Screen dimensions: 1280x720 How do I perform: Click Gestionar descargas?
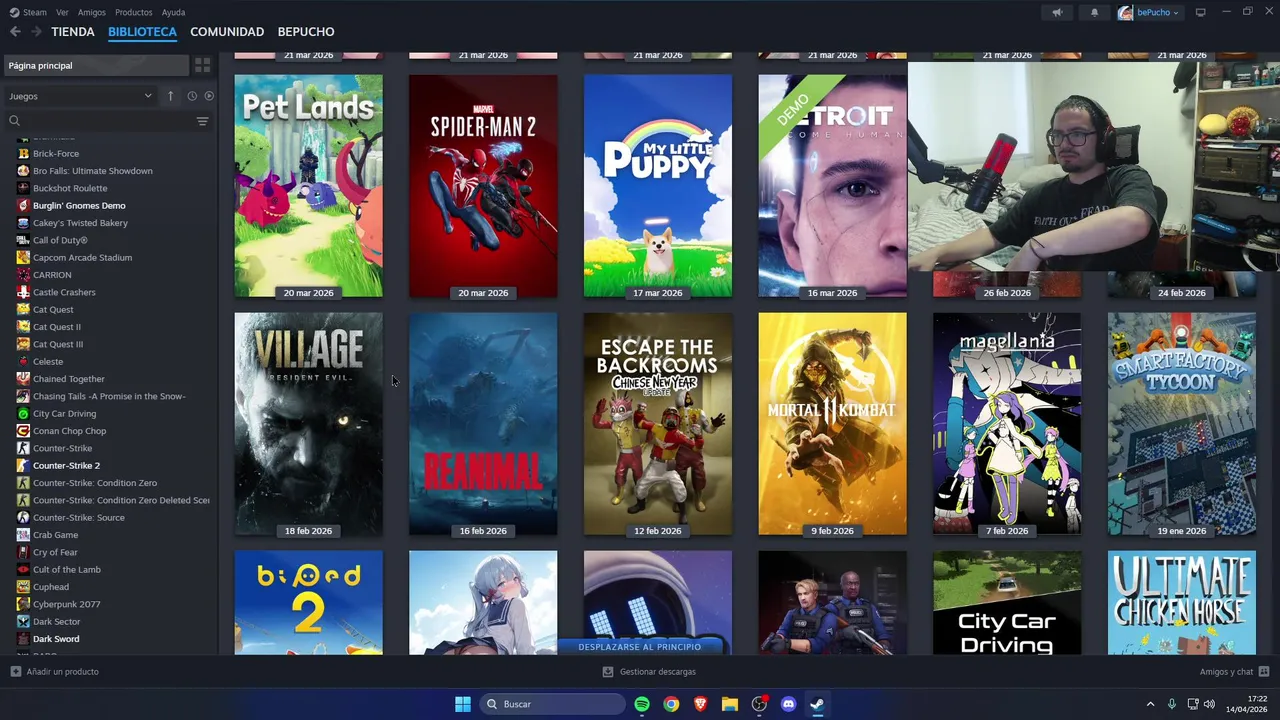pyautogui.click(x=657, y=672)
